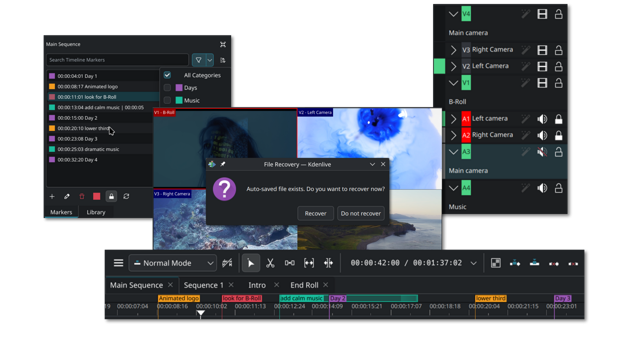This screenshot has width=640, height=360.
Task: Switch to Main Sequence tab
Action: [x=136, y=285]
